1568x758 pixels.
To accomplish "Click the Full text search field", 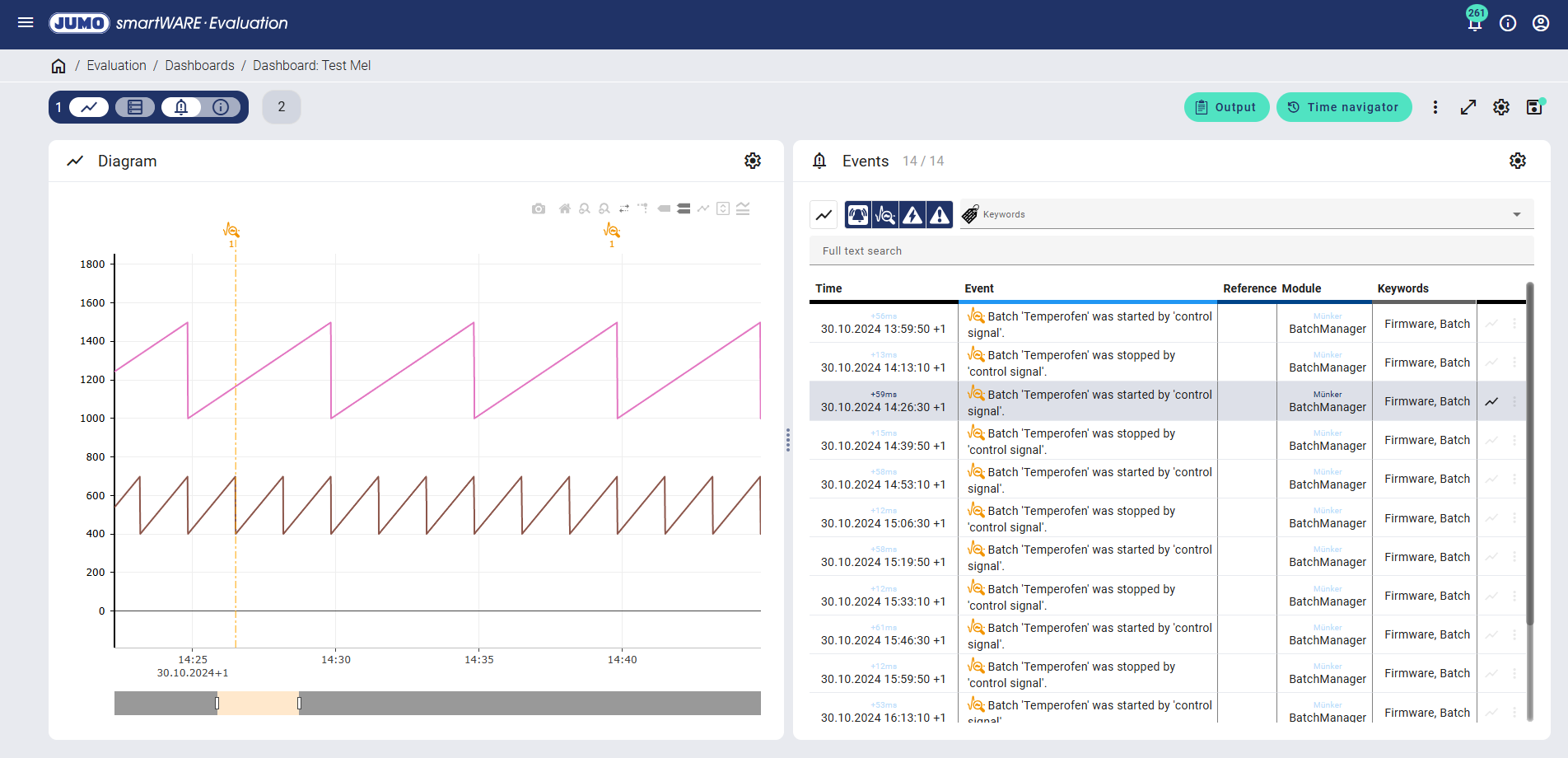I will [x=1169, y=251].
